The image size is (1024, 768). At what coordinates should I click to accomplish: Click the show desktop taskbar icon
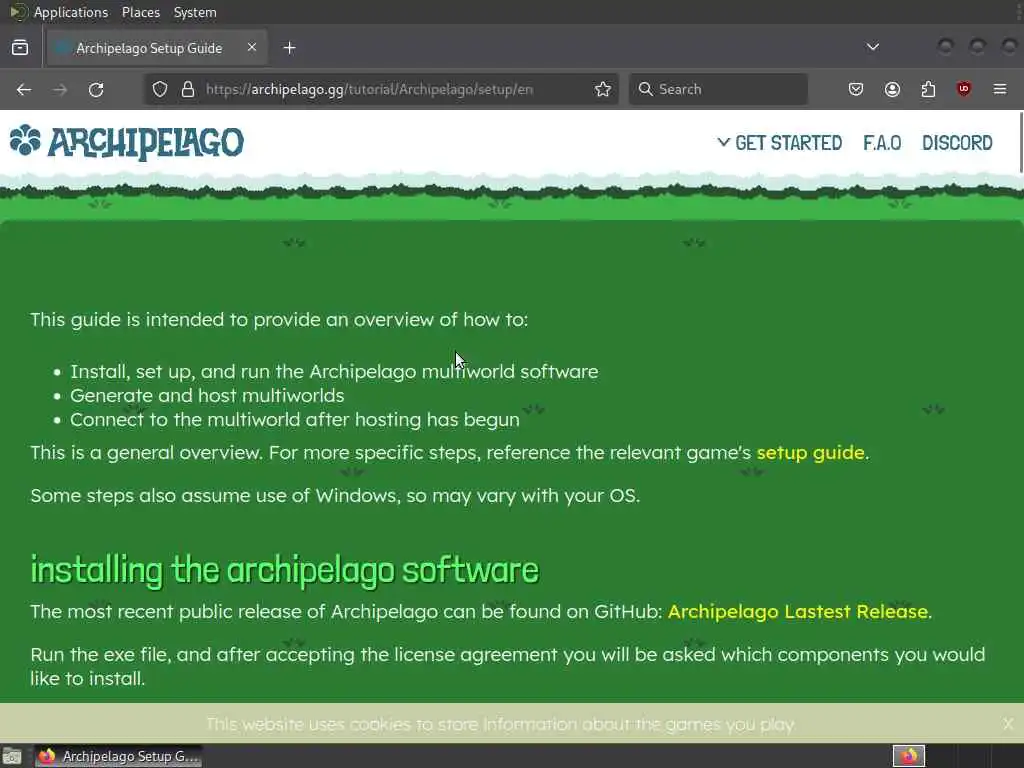coord(12,757)
